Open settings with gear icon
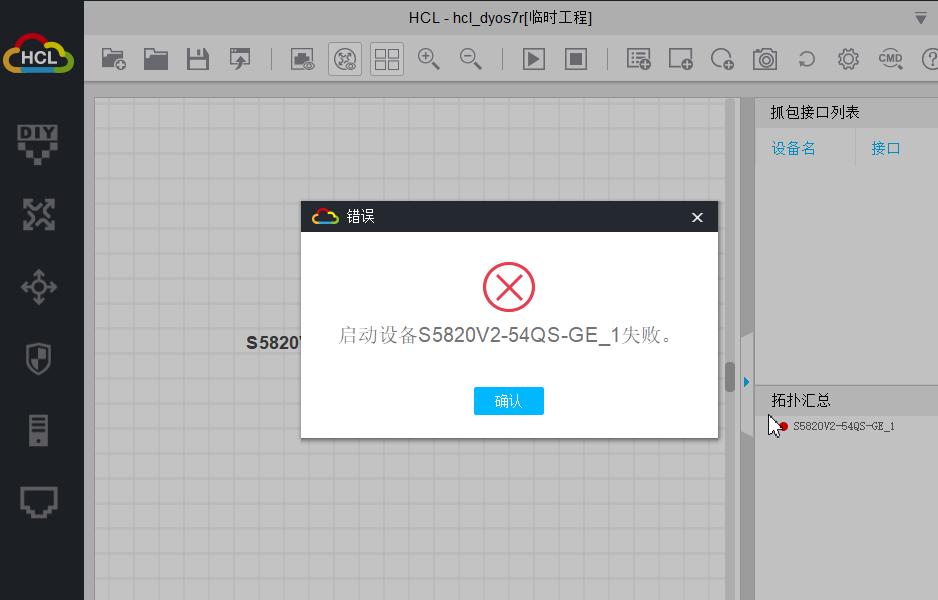938x600 pixels. pos(848,59)
